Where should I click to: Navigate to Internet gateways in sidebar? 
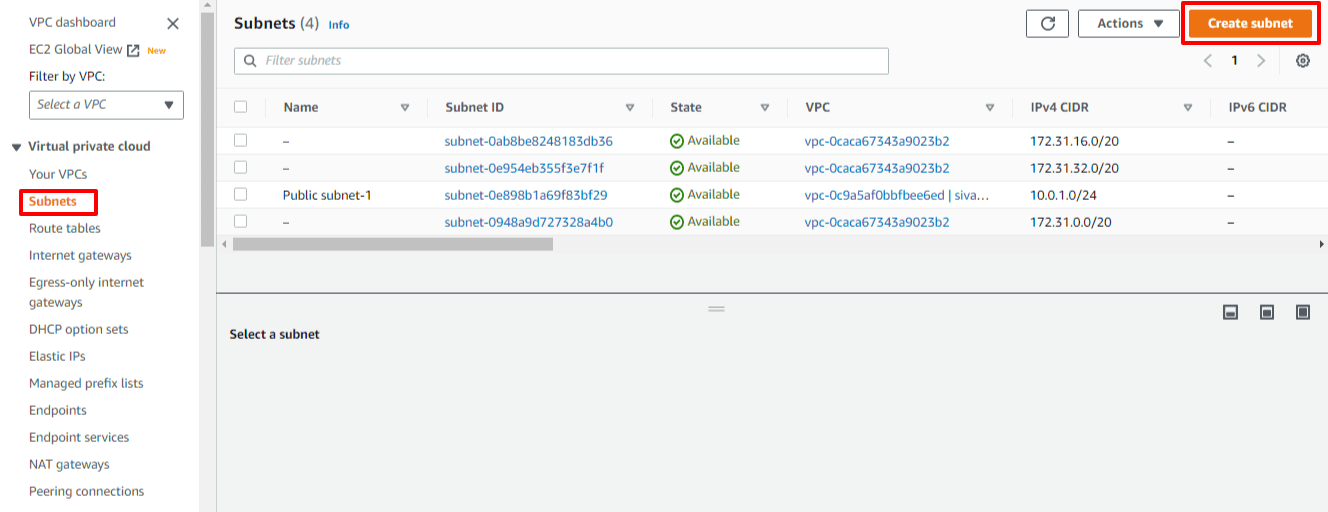tap(80, 255)
